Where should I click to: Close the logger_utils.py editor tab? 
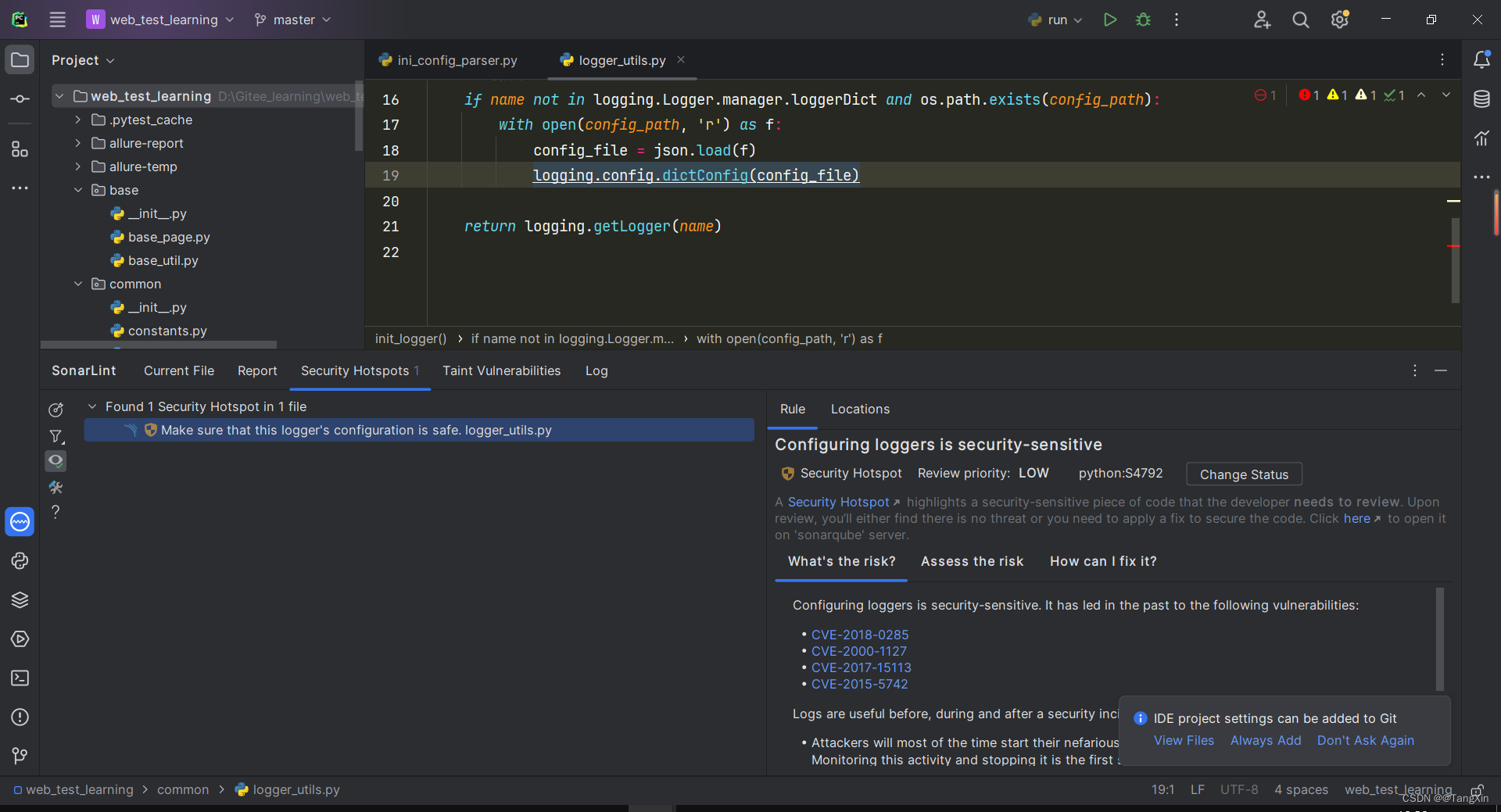(681, 59)
